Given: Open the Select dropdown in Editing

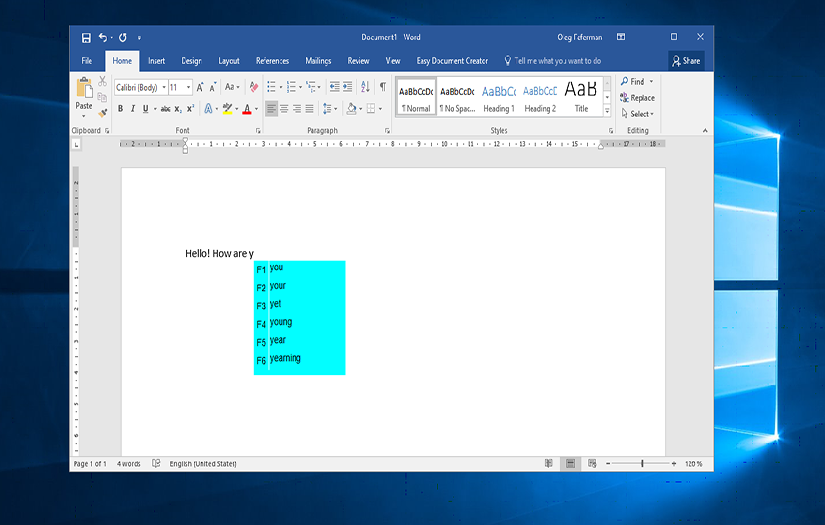Looking at the screenshot, I should (x=638, y=114).
